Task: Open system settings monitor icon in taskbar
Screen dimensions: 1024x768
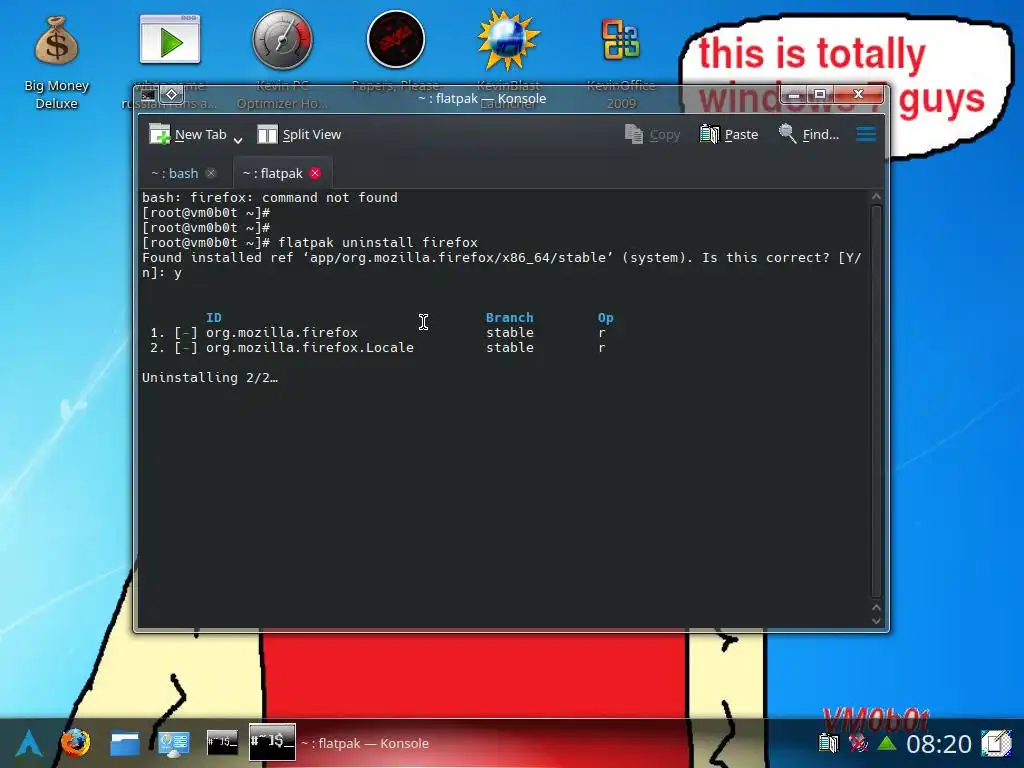Action: coord(173,743)
